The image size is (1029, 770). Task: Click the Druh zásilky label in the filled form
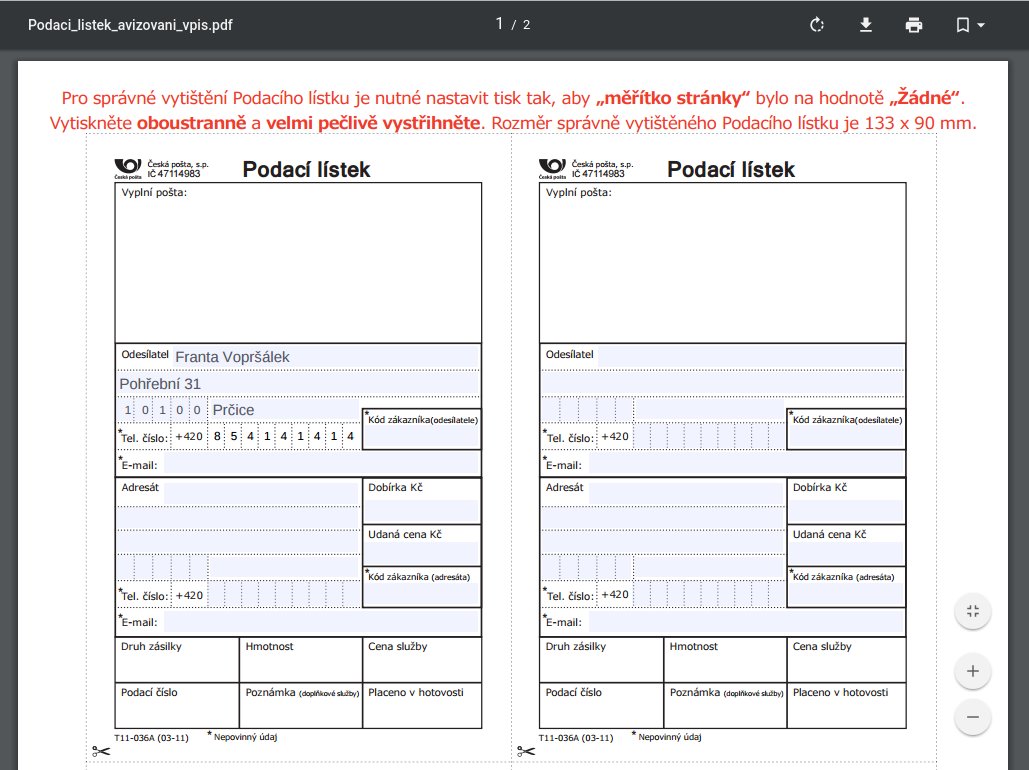(x=151, y=647)
